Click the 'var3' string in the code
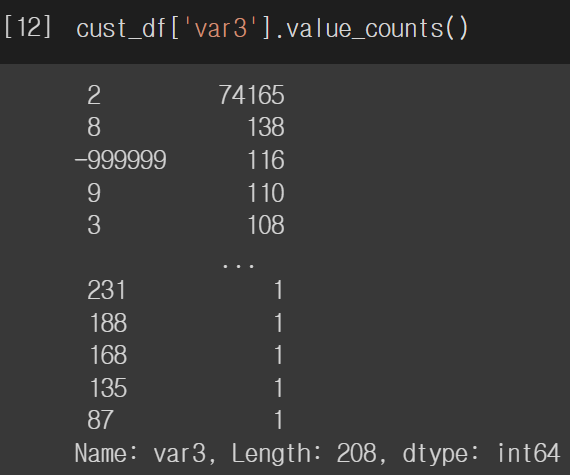This screenshot has width=570, height=475. (x=221, y=28)
